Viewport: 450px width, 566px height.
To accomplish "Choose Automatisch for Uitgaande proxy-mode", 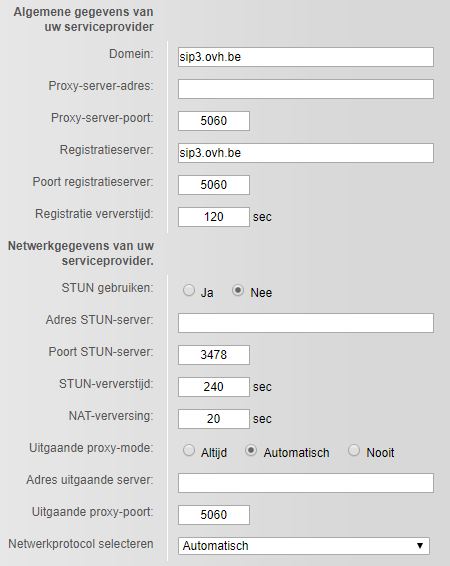I will [x=251, y=450].
